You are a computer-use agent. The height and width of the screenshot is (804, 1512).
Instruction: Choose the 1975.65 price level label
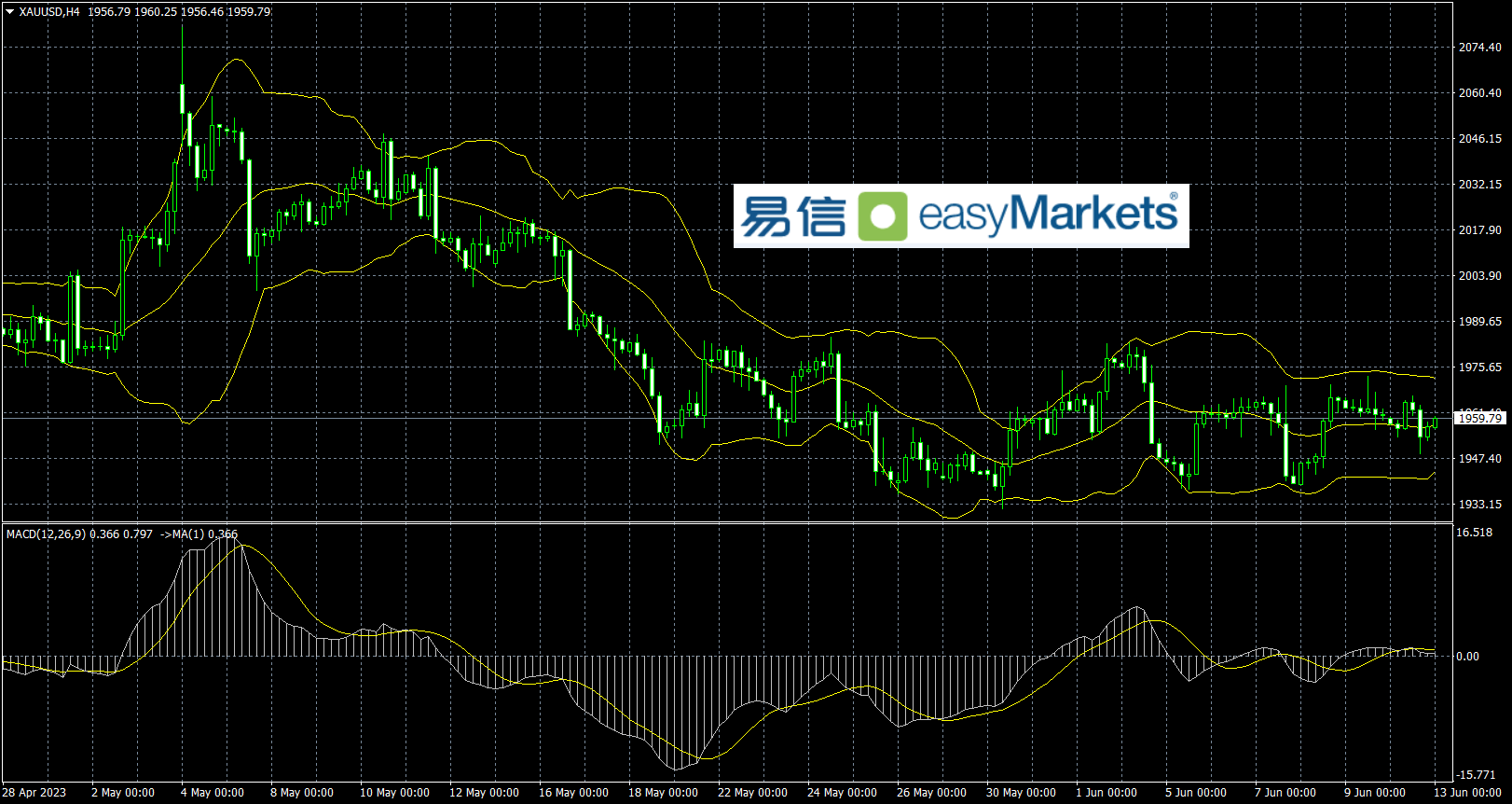click(1480, 367)
